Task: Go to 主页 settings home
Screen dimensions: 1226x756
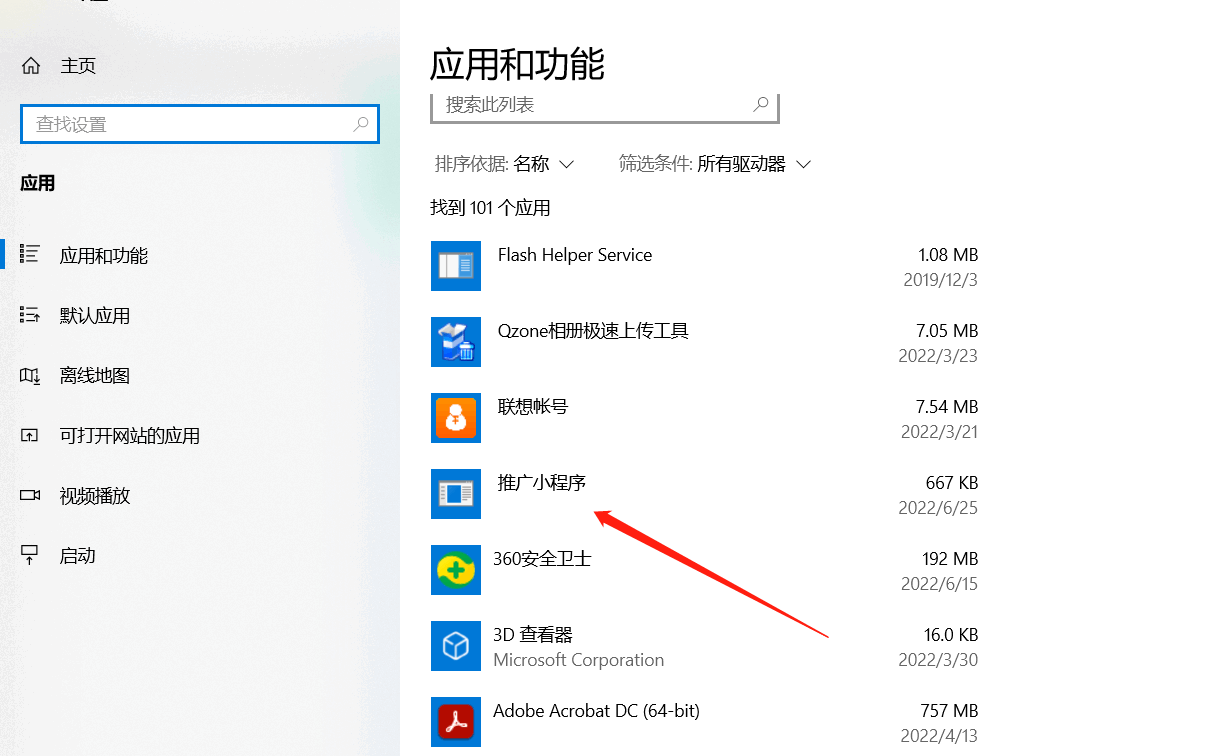Action: [x=78, y=66]
